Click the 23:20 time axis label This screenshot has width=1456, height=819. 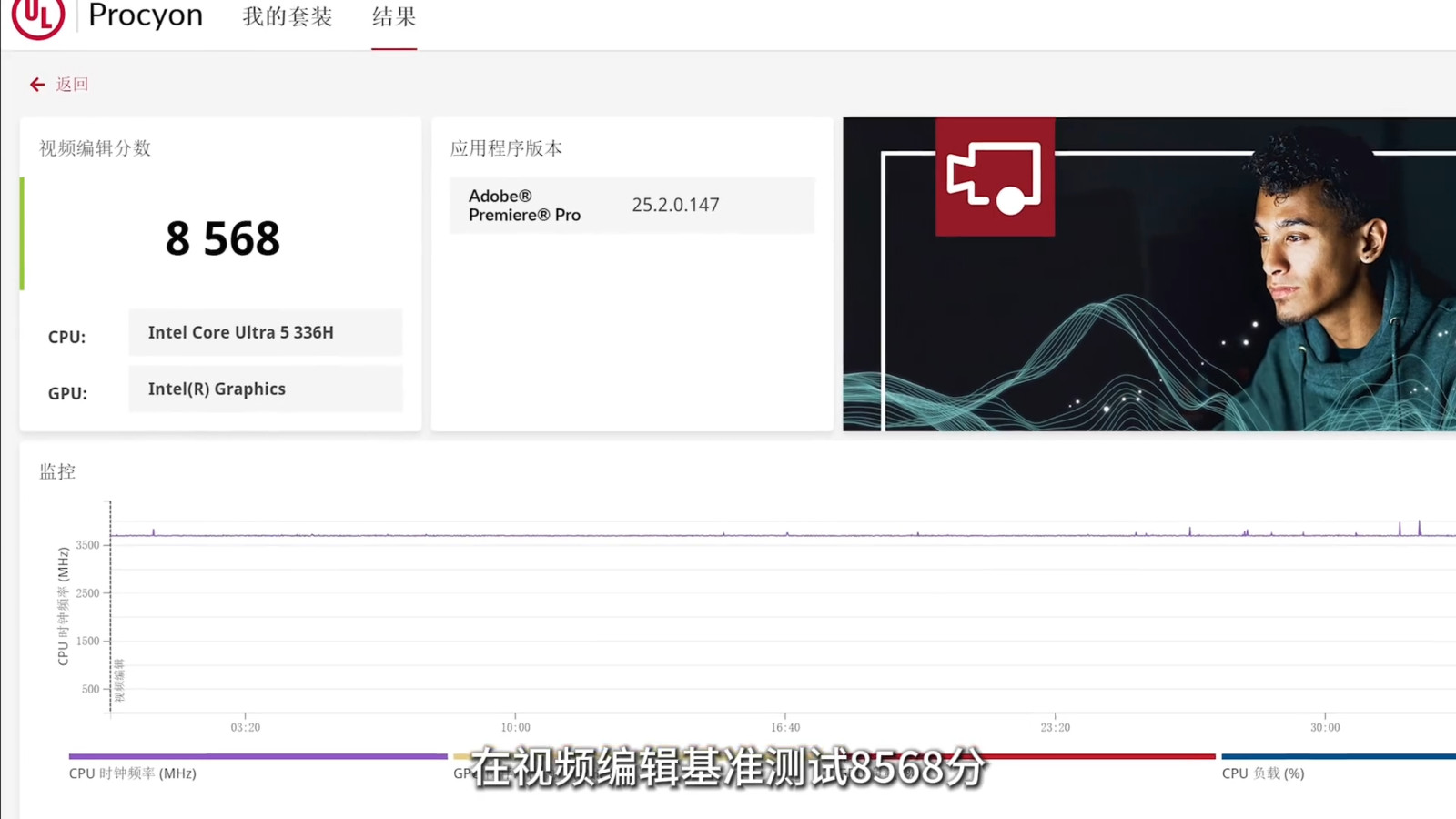tap(1056, 727)
